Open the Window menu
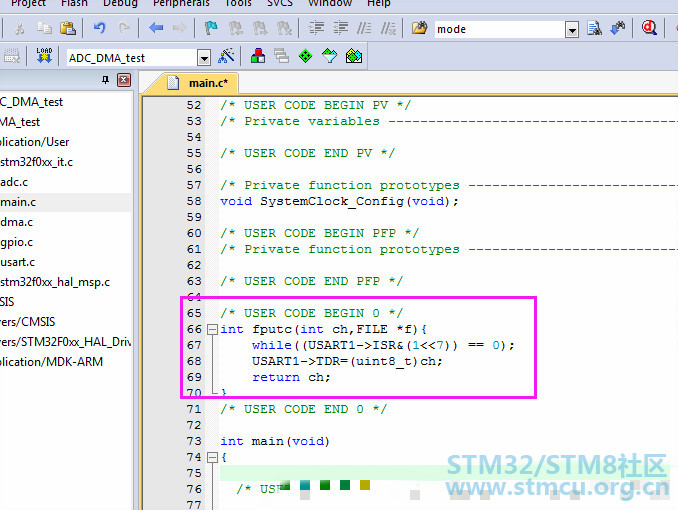The image size is (678, 510). coord(330,3)
